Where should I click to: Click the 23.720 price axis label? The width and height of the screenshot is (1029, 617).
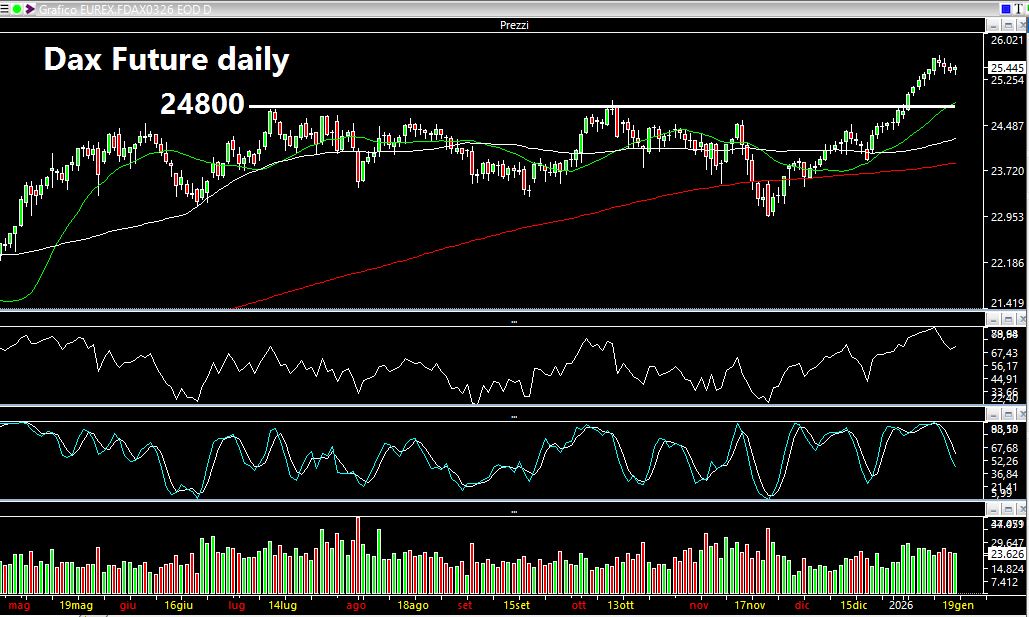[x=1007, y=171]
